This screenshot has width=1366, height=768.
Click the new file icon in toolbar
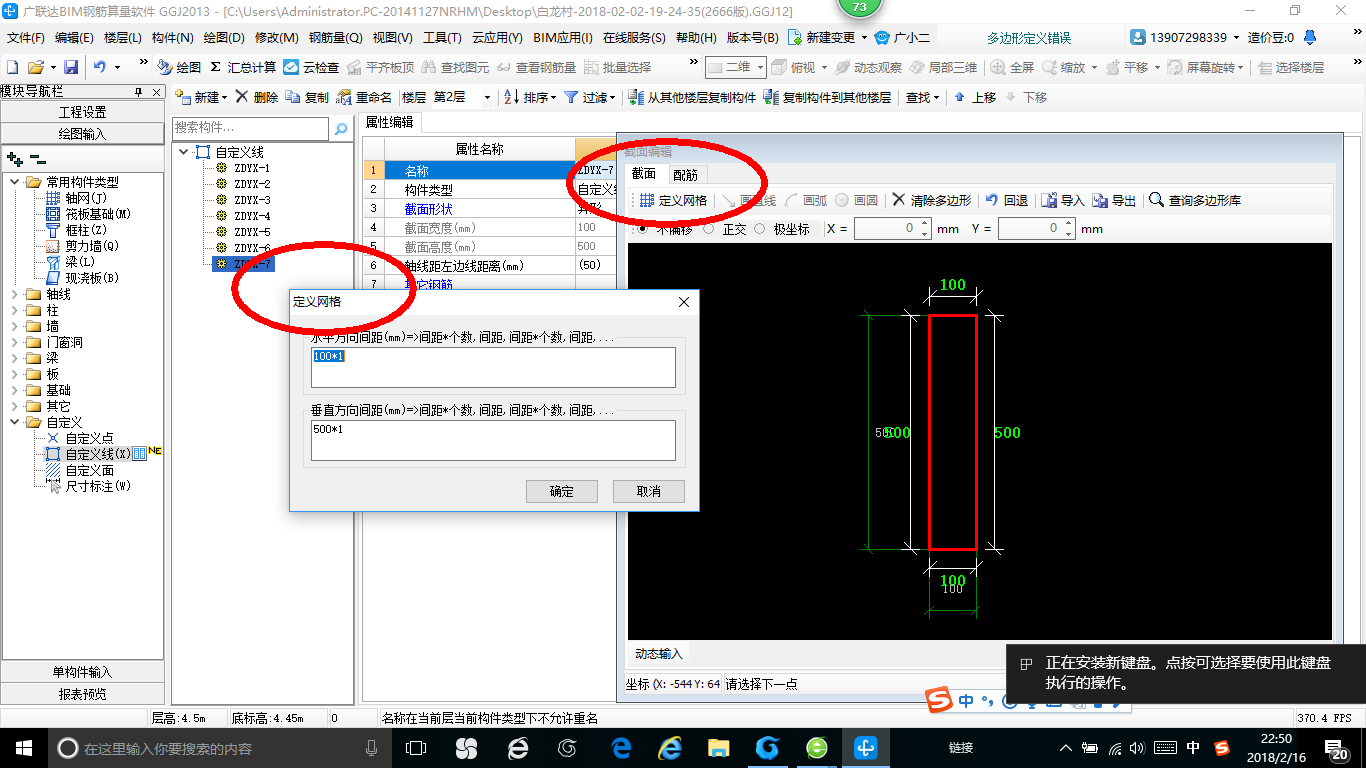pos(13,67)
